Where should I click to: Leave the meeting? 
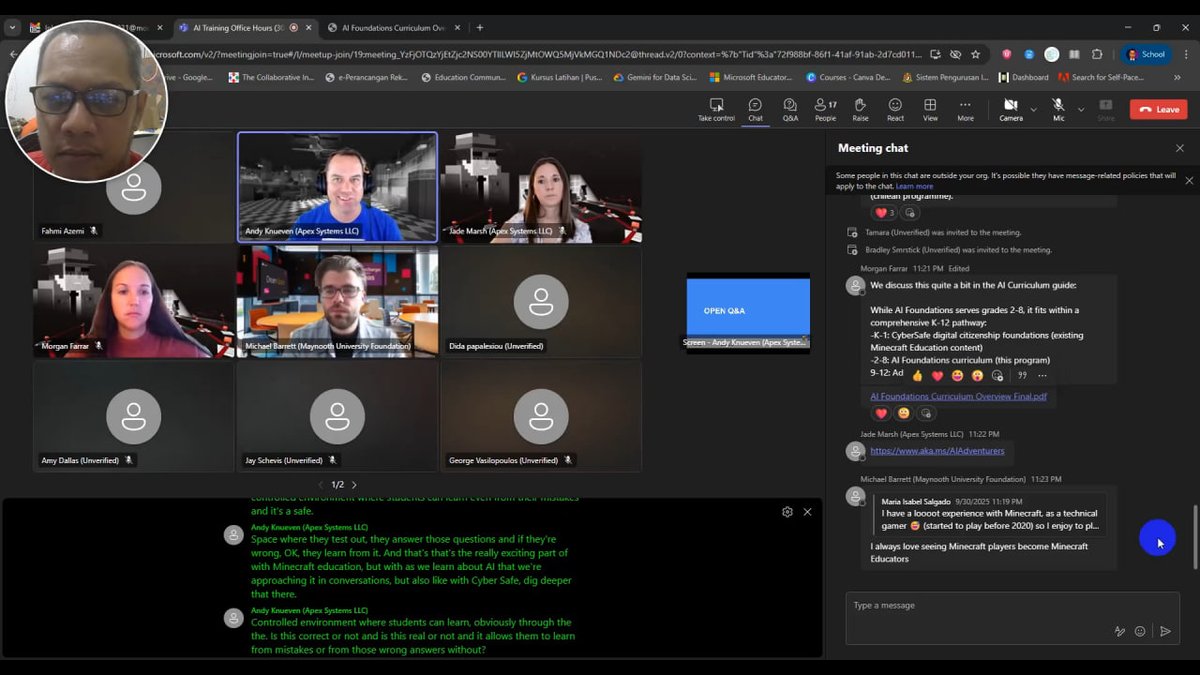click(x=1158, y=109)
